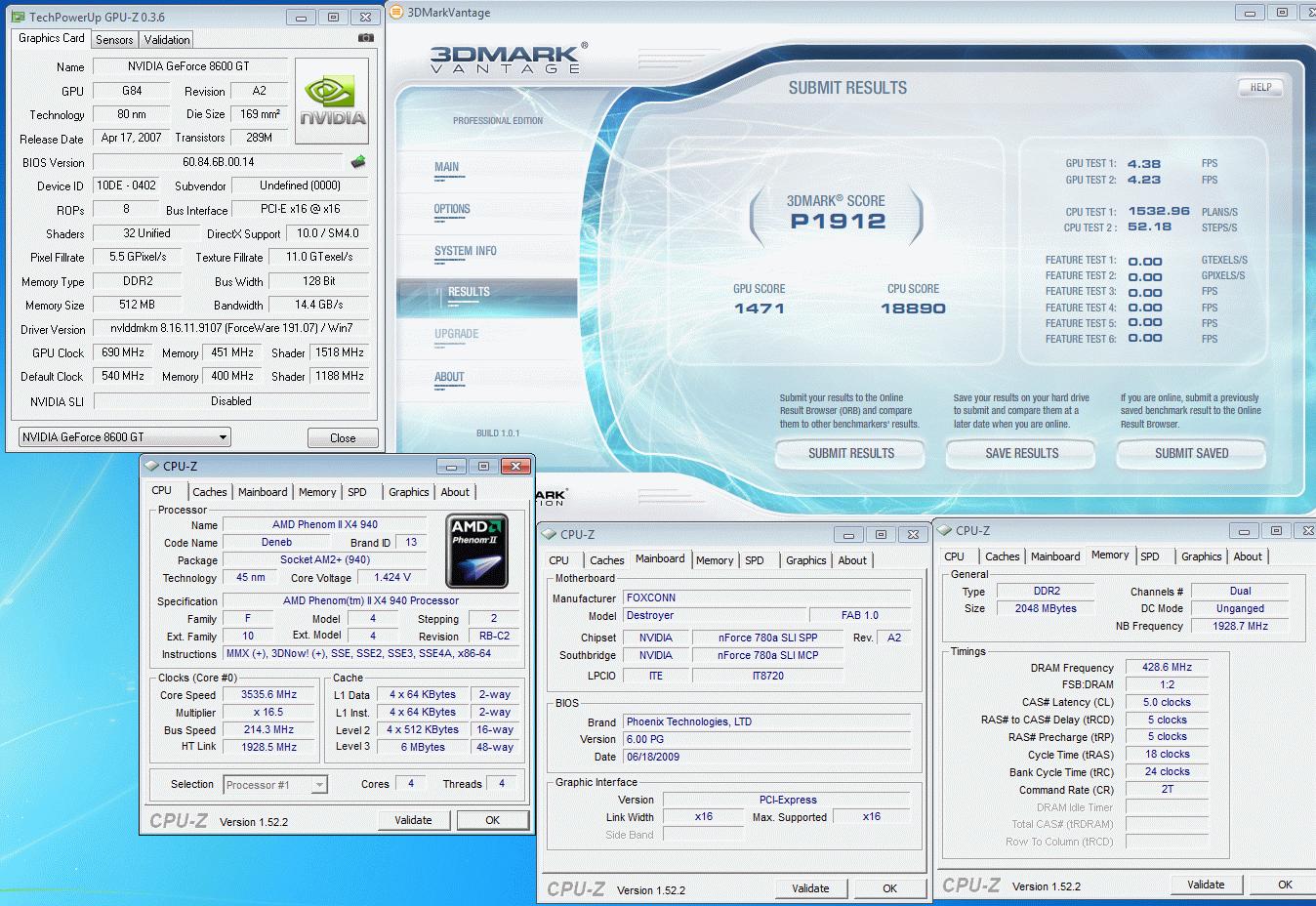Click the GPU score value 1471
1316x906 pixels.
click(760, 309)
